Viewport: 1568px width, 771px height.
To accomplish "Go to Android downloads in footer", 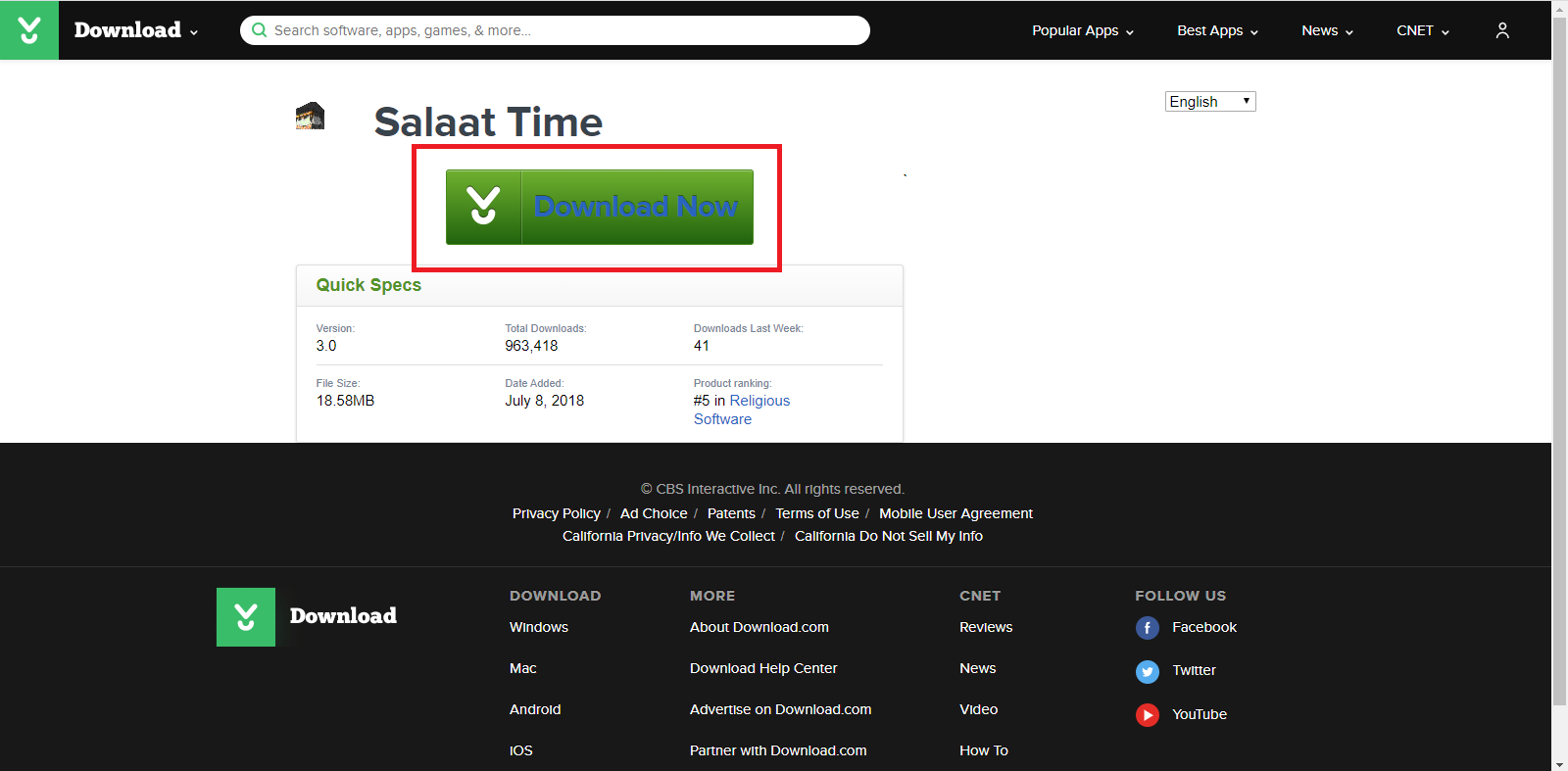I will 535,709.
